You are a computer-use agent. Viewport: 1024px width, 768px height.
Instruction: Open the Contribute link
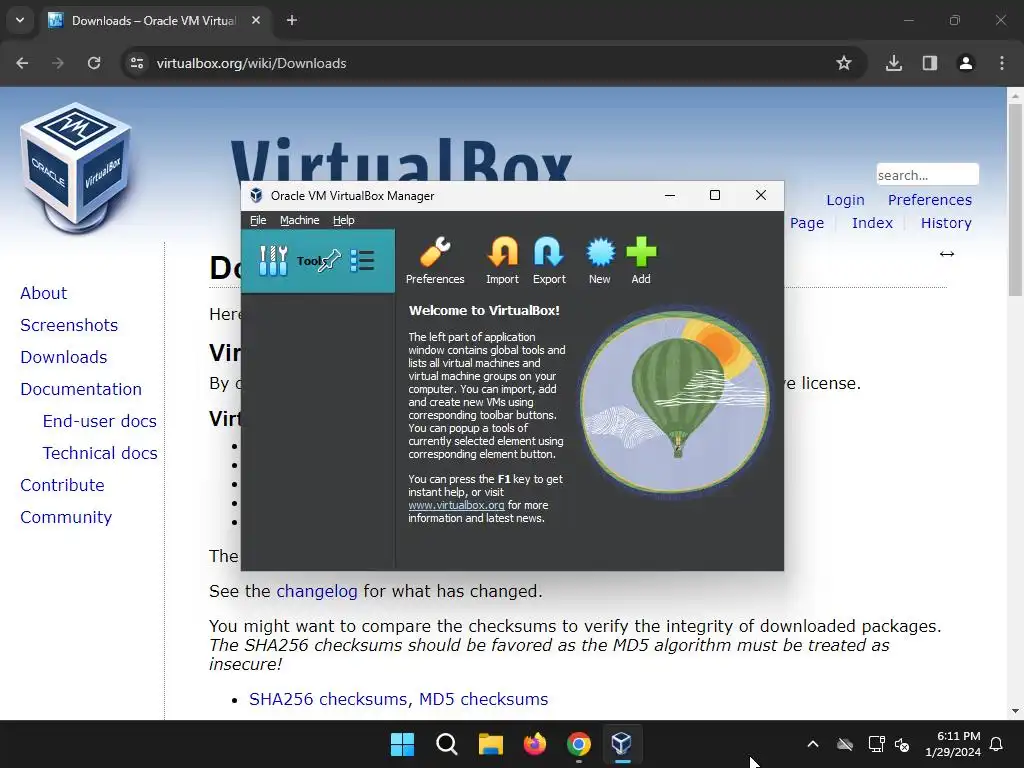[63, 485]
